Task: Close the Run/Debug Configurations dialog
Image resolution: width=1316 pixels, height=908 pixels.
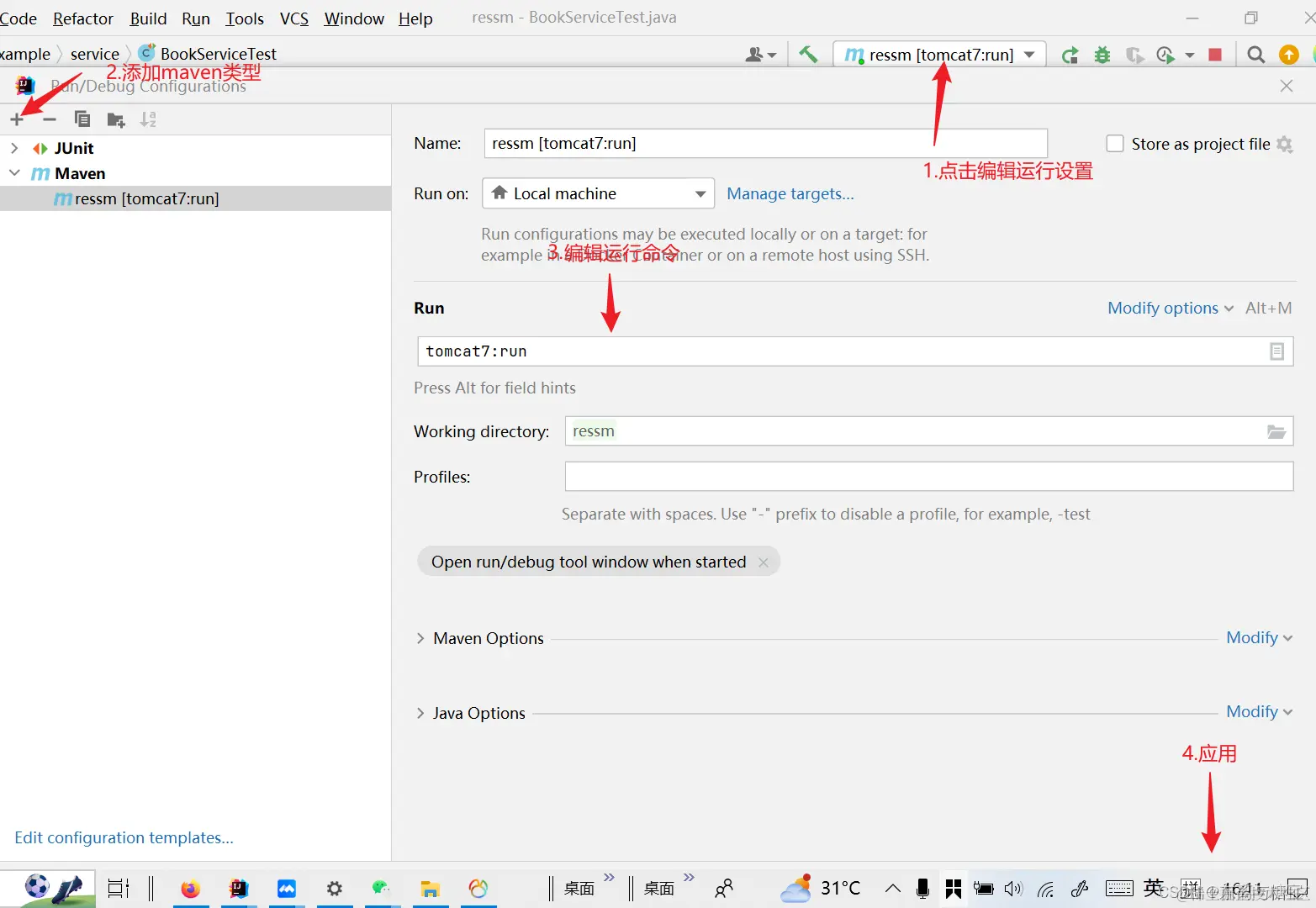Action: [1287, 86]
